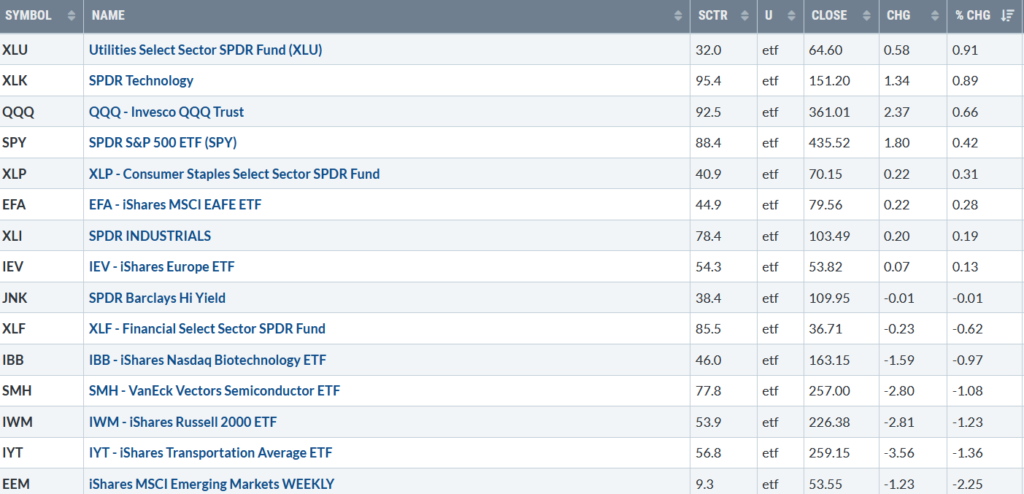
Task: Sort by the SCTR column arrows
Action: click(x=744, y=16)
